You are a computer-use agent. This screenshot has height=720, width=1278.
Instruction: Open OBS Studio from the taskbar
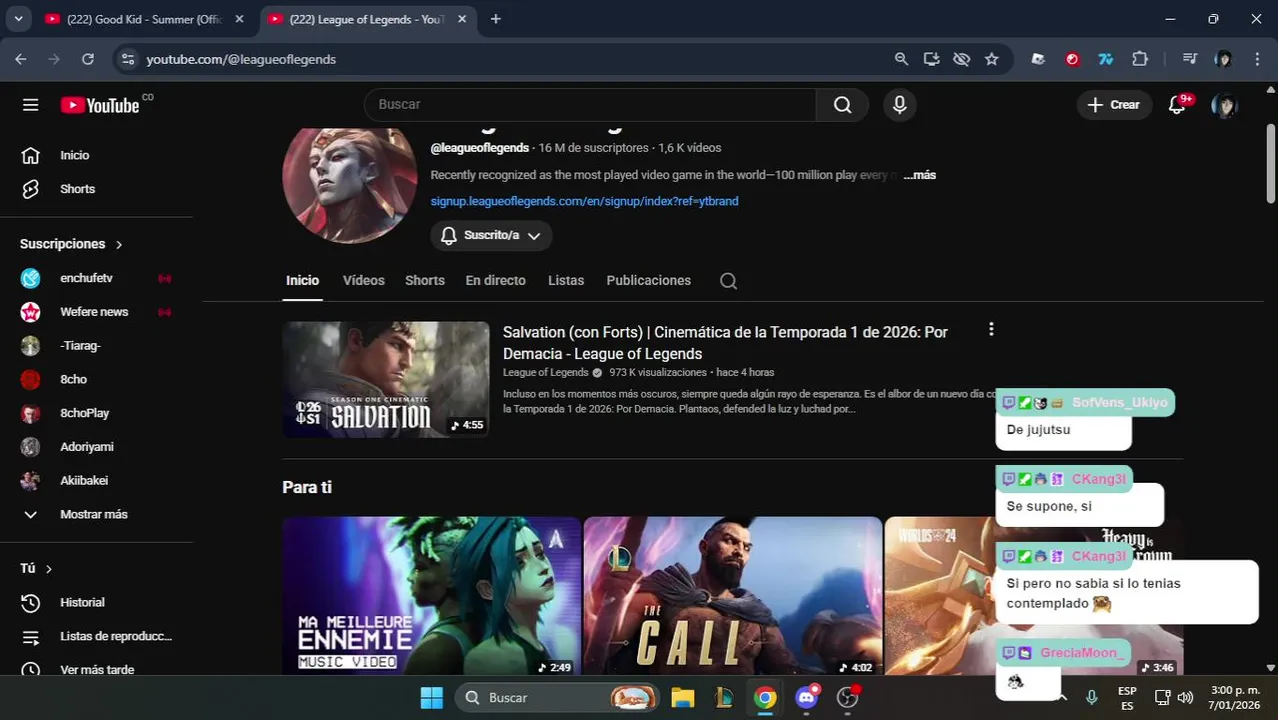coord(849,697)
